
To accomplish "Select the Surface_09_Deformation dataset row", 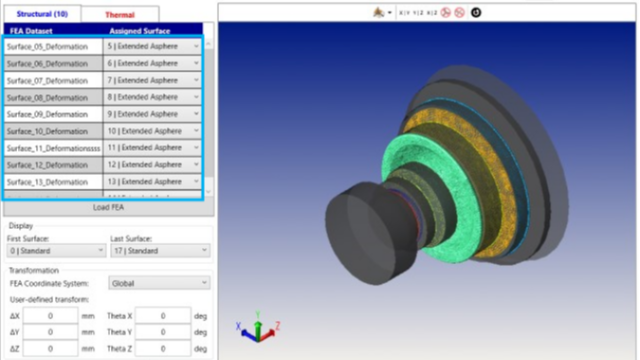I will point(53,114).
